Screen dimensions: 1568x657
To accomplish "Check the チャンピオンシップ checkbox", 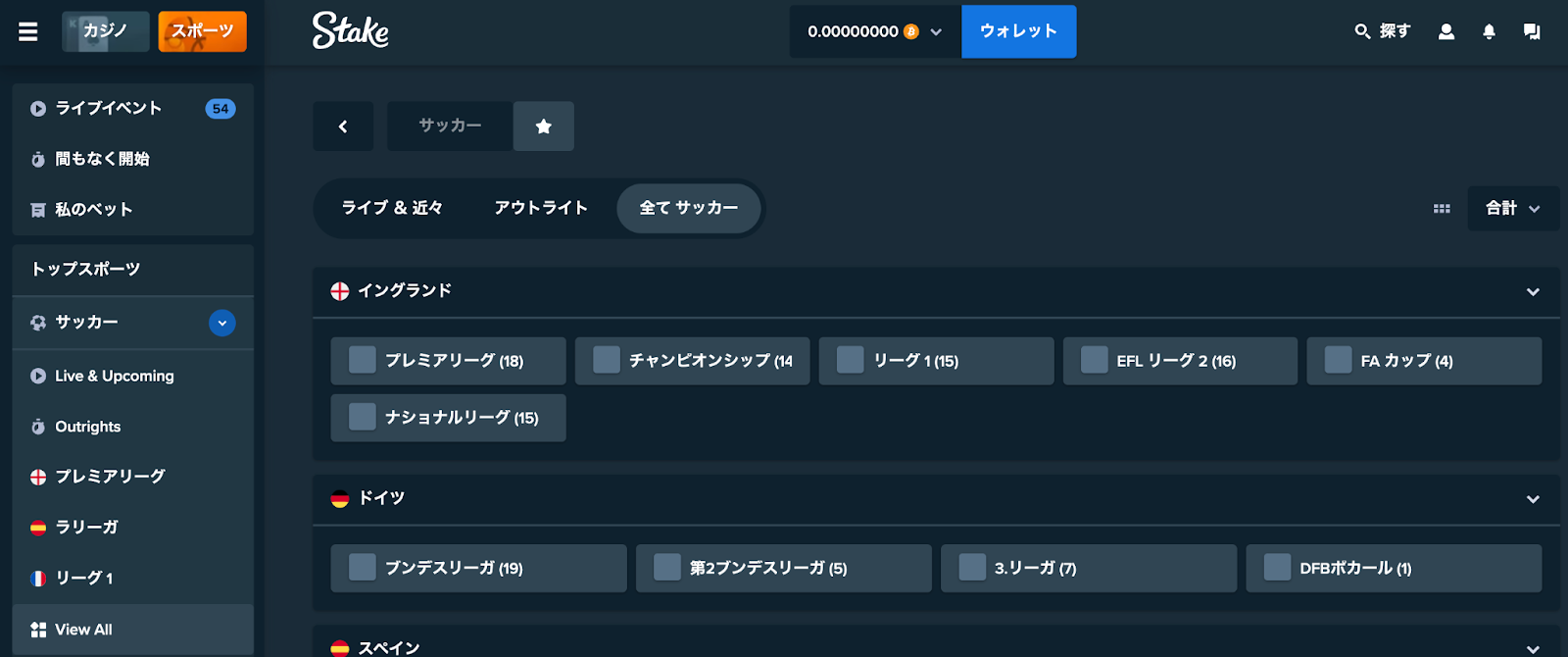I will [x=607, y=360].
